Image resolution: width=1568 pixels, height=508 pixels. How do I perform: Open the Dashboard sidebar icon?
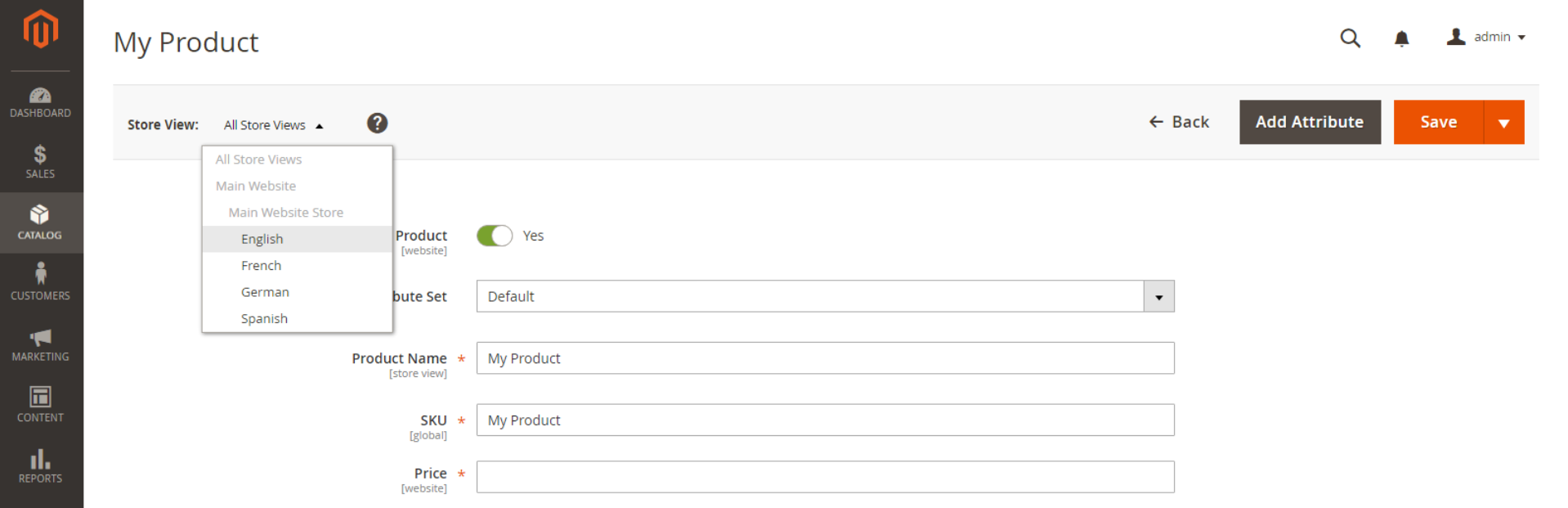pos(40,96)
